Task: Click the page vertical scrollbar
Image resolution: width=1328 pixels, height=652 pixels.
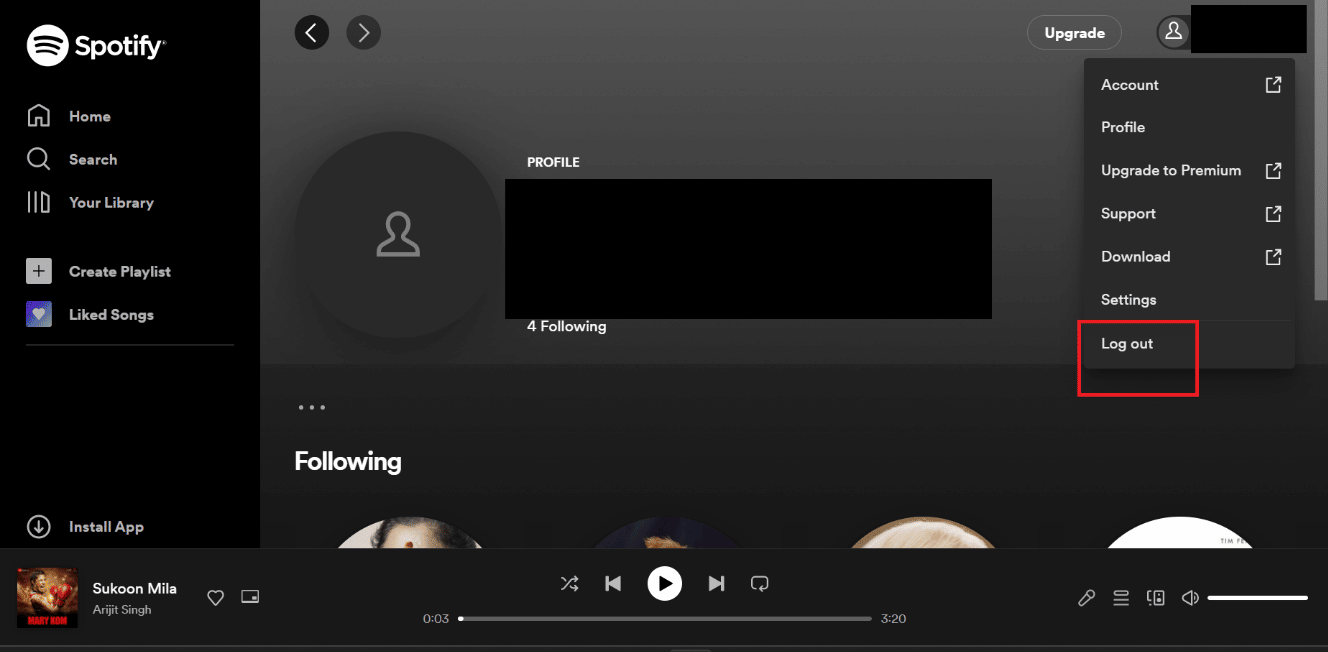Action: tap(1322, 150)
